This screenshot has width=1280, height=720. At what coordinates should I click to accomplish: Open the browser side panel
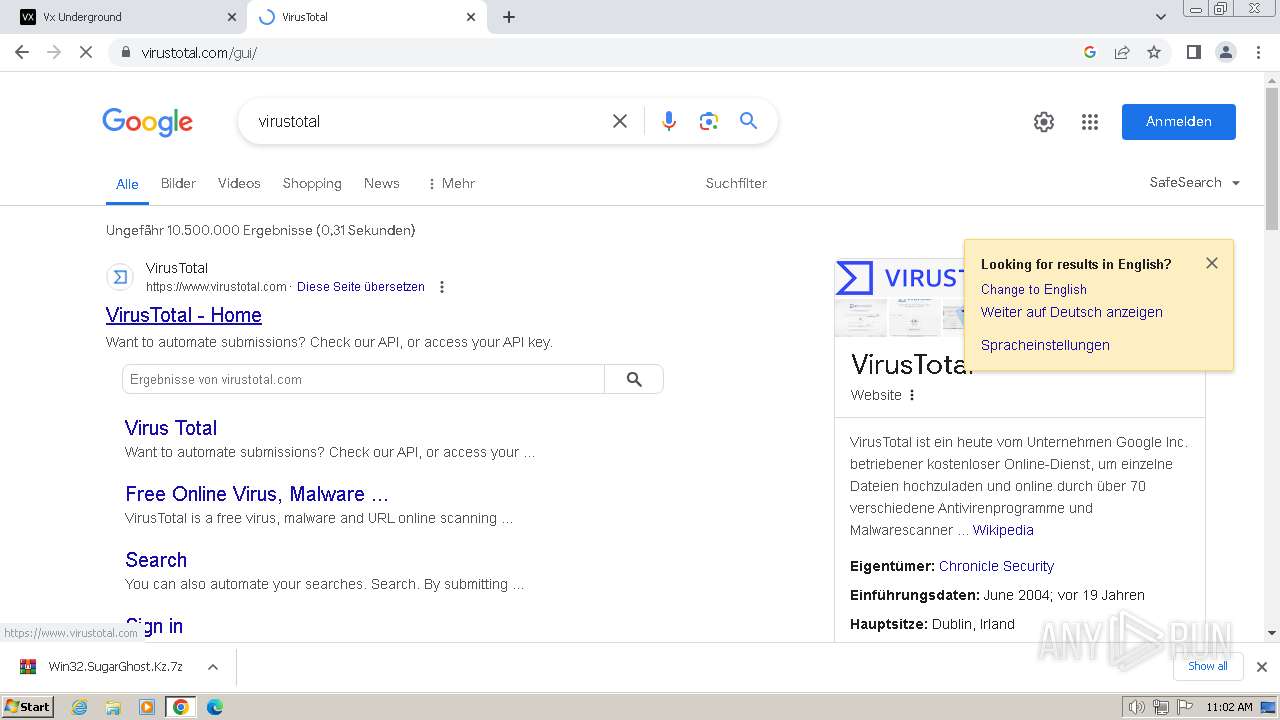click(1193, 52)
